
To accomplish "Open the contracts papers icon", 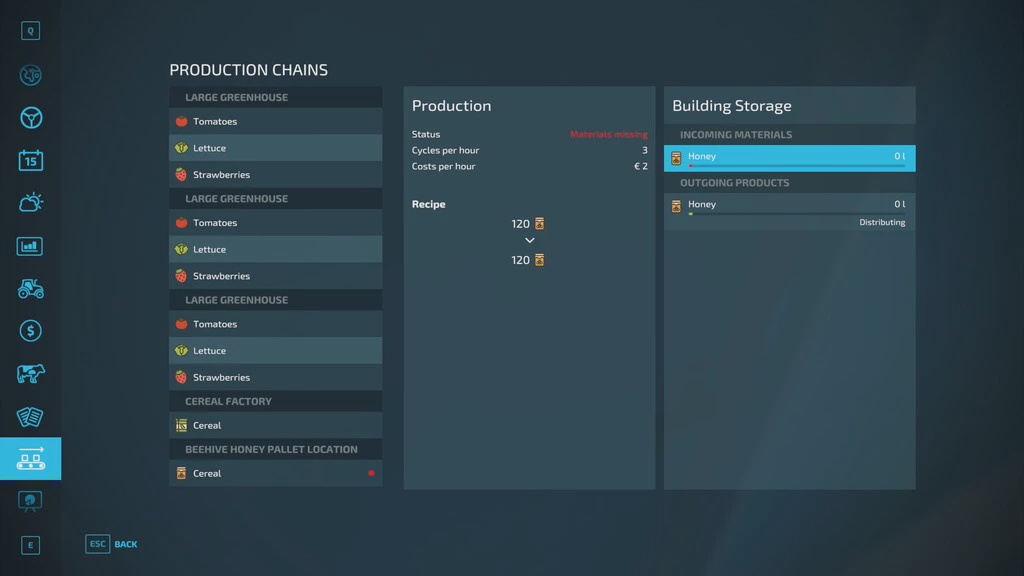I will (31, 417).
